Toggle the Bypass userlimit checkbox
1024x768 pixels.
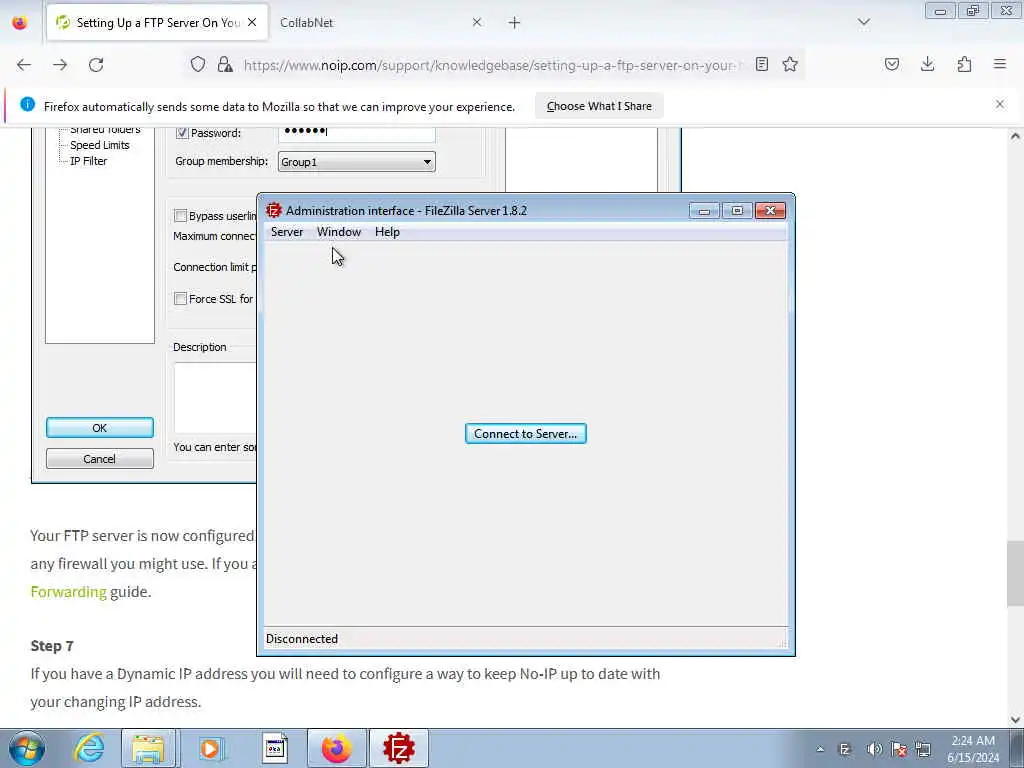[x=180, y=216]
